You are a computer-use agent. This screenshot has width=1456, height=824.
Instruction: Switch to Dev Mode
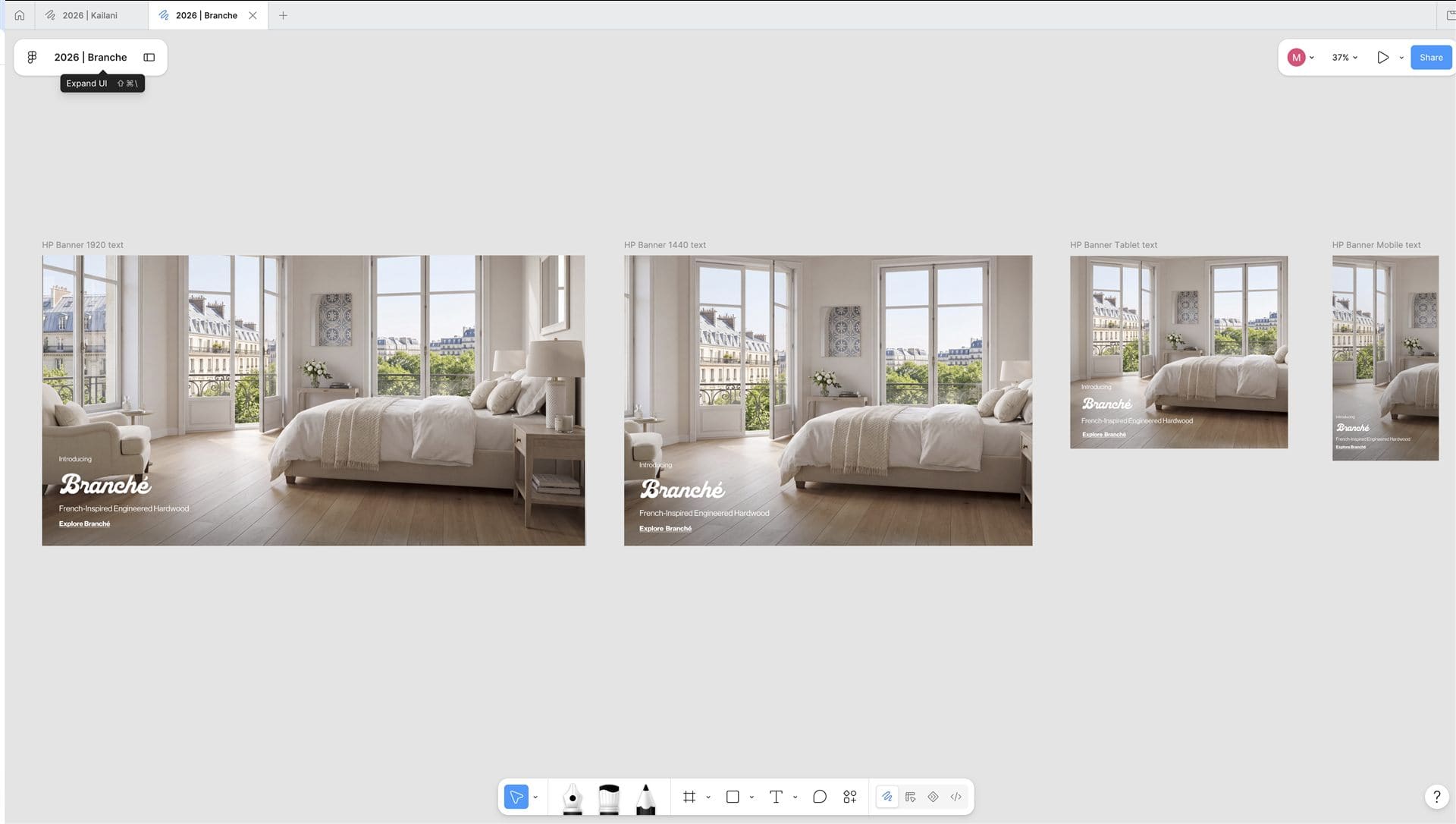pyautogui.click(x=955, y=797)
